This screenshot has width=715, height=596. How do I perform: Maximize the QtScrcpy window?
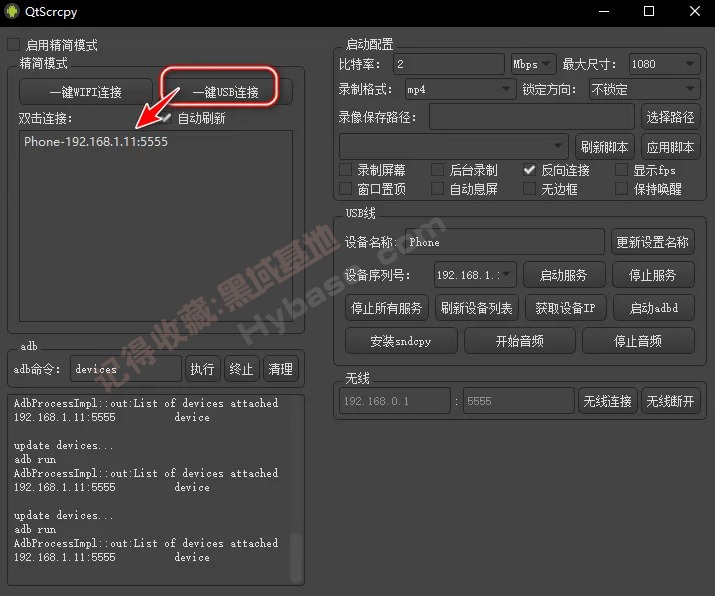click(649, 11)
